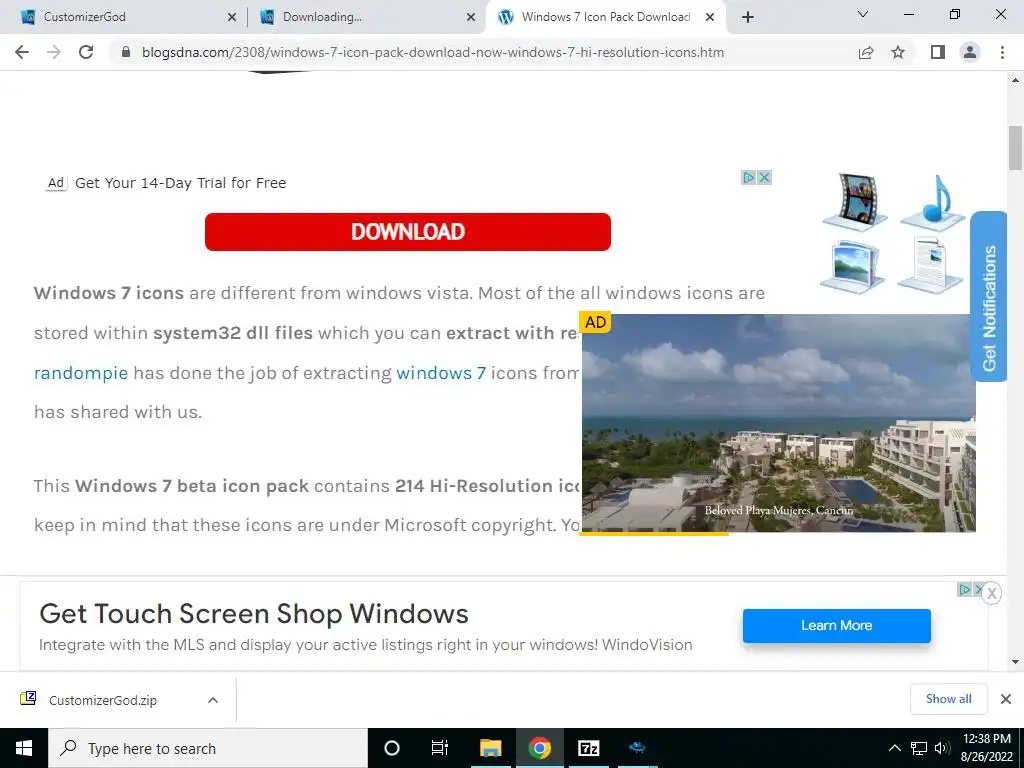This screenshot has height=768, width=1024.
Task: Expand CustomizerGod.zip download options chevron
Action: 213,700
